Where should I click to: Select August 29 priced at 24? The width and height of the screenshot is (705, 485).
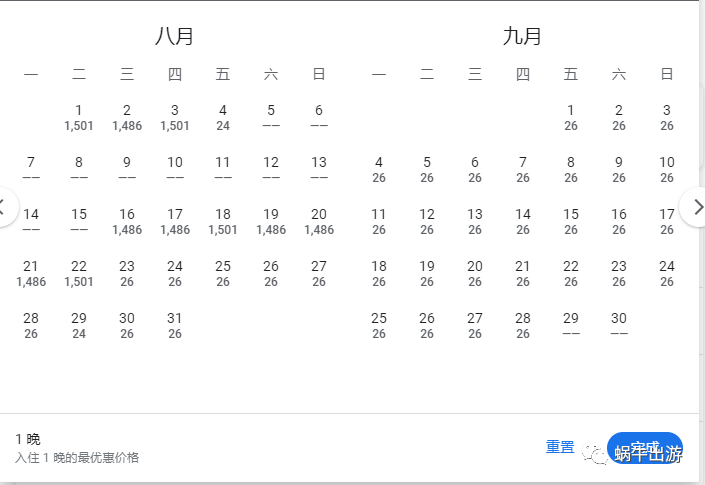tap(79, 326)
